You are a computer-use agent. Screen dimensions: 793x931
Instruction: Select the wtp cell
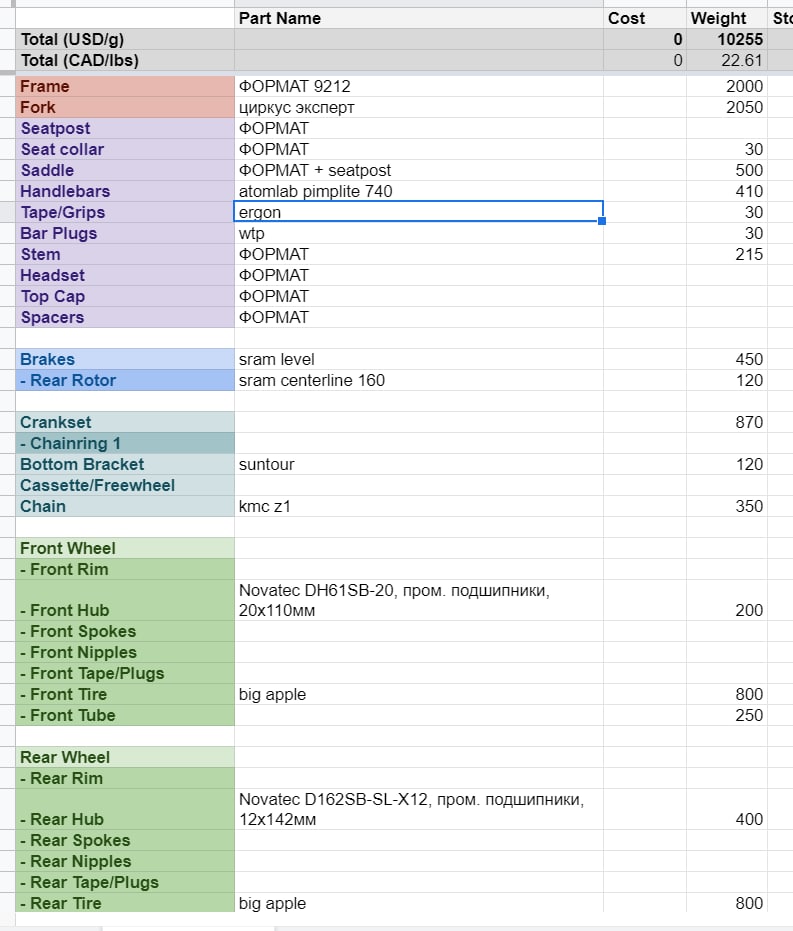click(418, 233)
